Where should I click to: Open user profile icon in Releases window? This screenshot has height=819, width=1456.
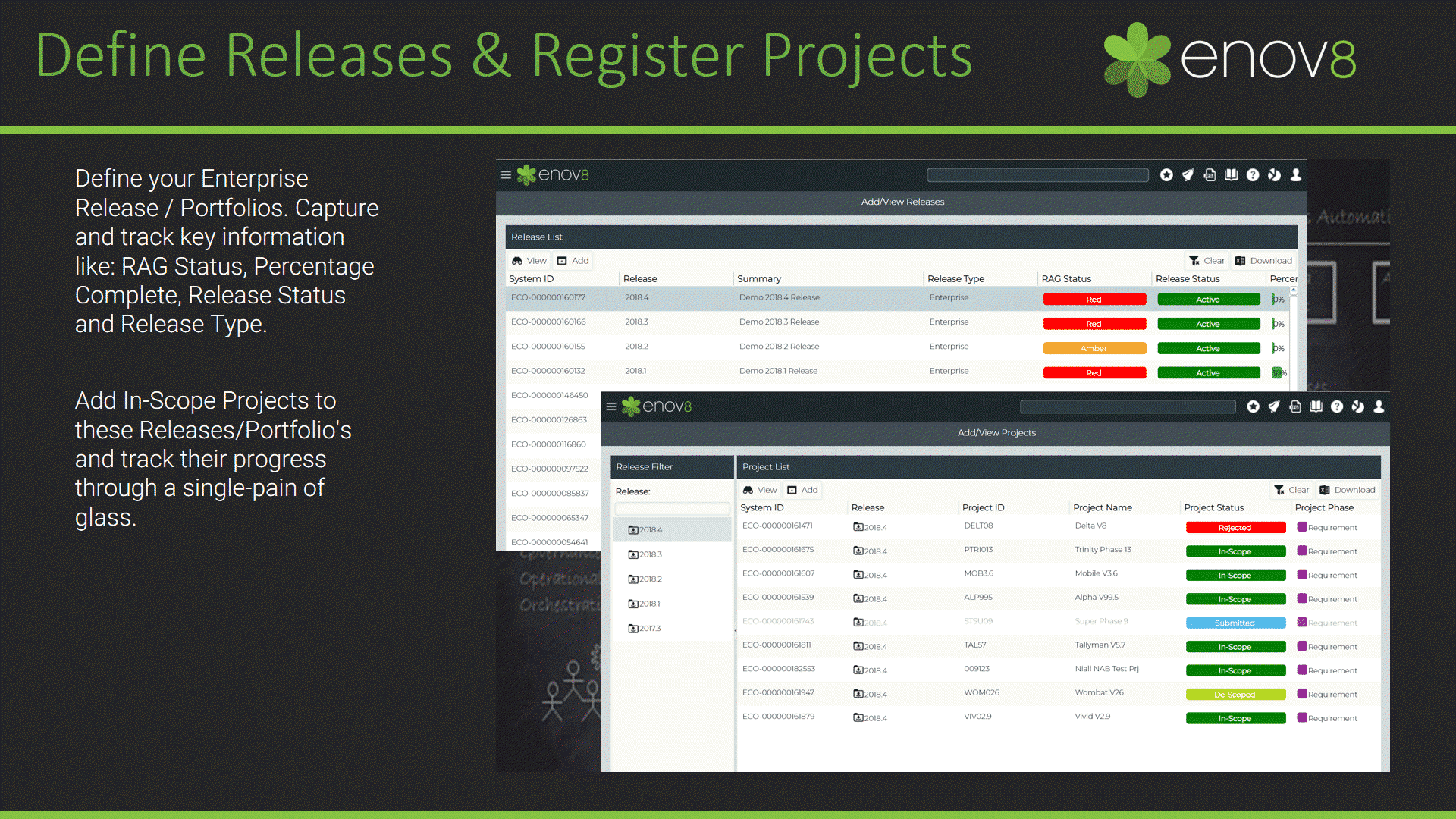pos(1296,175)
